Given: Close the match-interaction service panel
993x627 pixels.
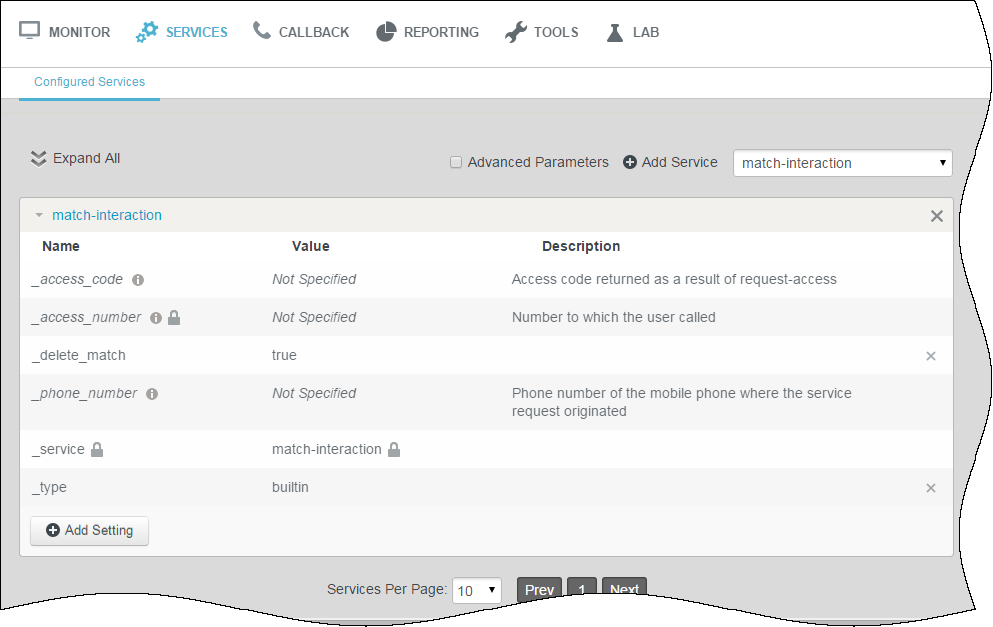Looking at the screenshot, I should [x=937, y=216].
